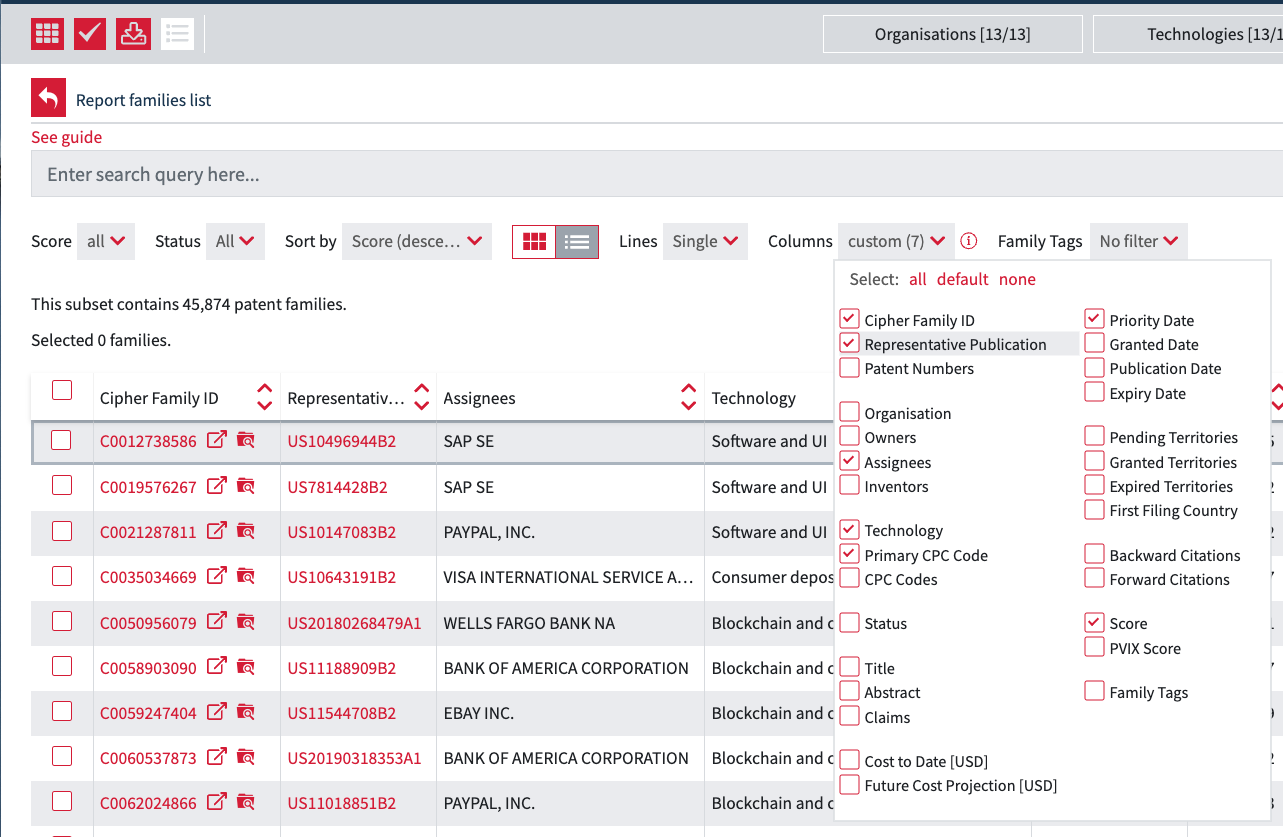Collapse the Columns custom (7) dropdown

point(896,241)
